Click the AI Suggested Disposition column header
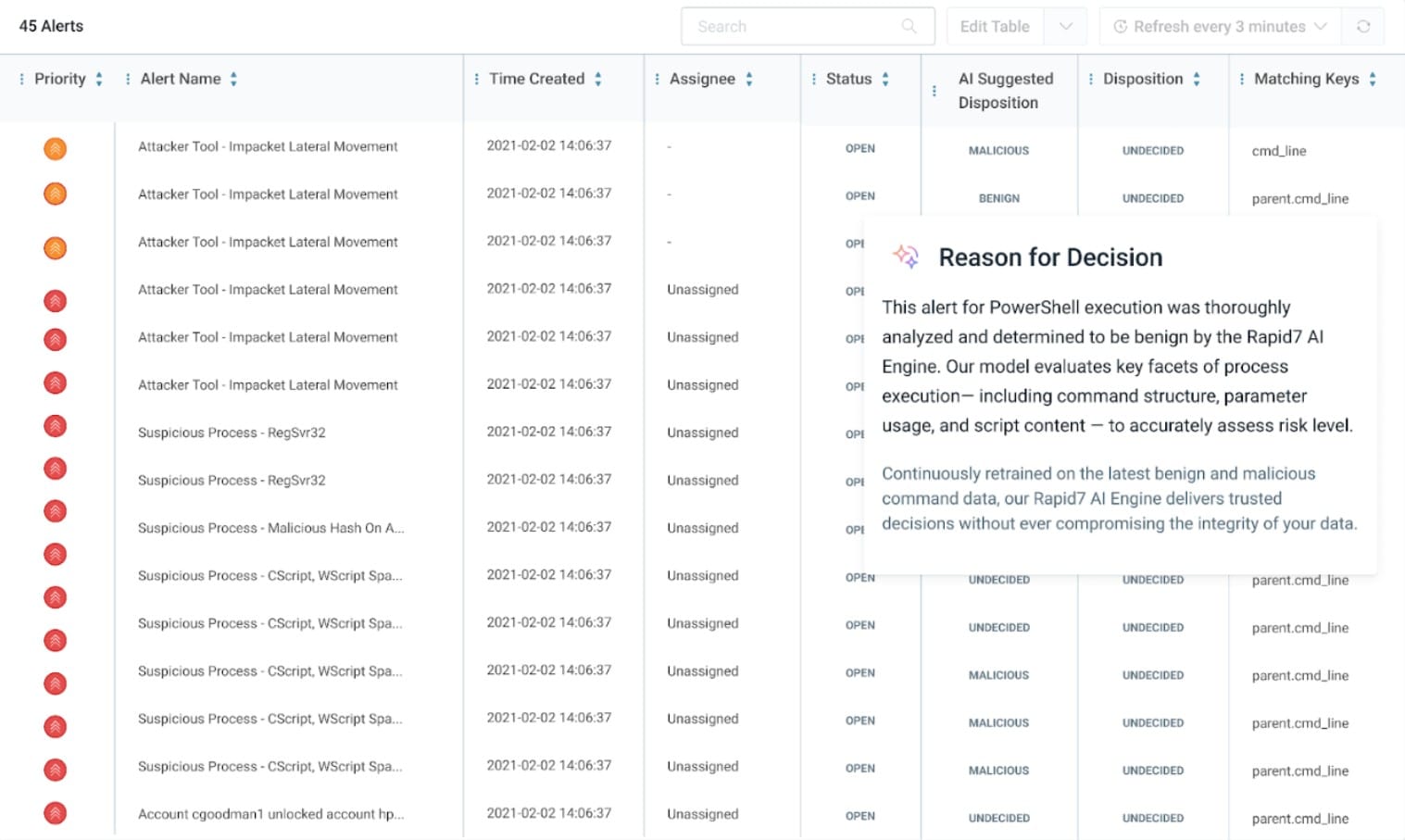1405x840 pixels. (x=1006, y=90)
